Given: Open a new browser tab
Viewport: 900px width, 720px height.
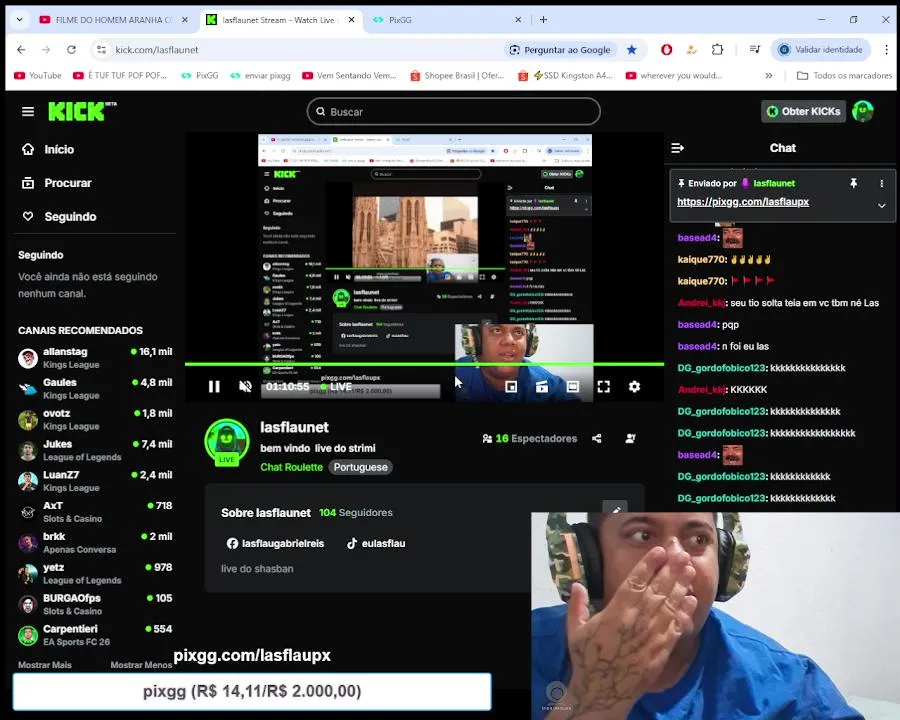Looking at the screenshot, I should (543, 20).
